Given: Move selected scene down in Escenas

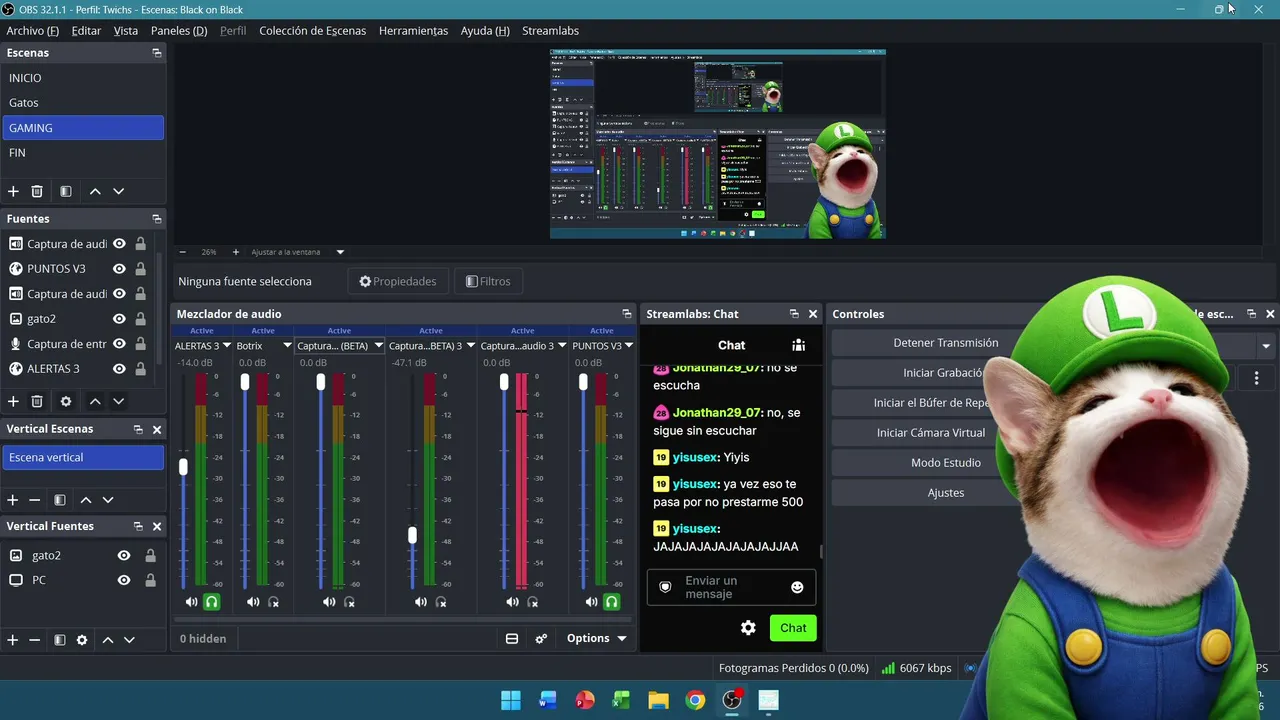Looking at the screenshot, I should [x=118, y=191].
